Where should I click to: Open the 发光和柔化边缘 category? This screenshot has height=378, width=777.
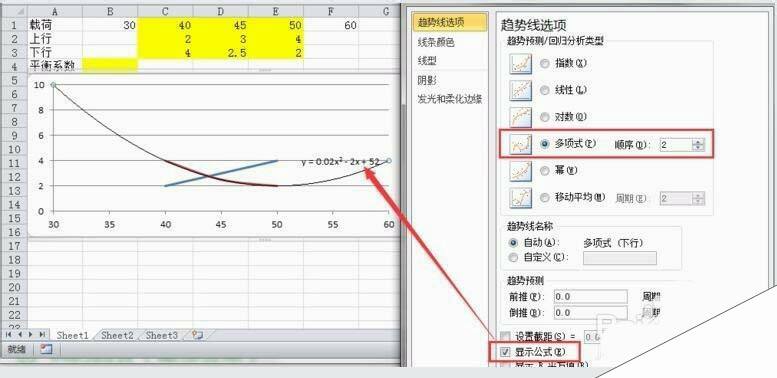click(450, 99)
